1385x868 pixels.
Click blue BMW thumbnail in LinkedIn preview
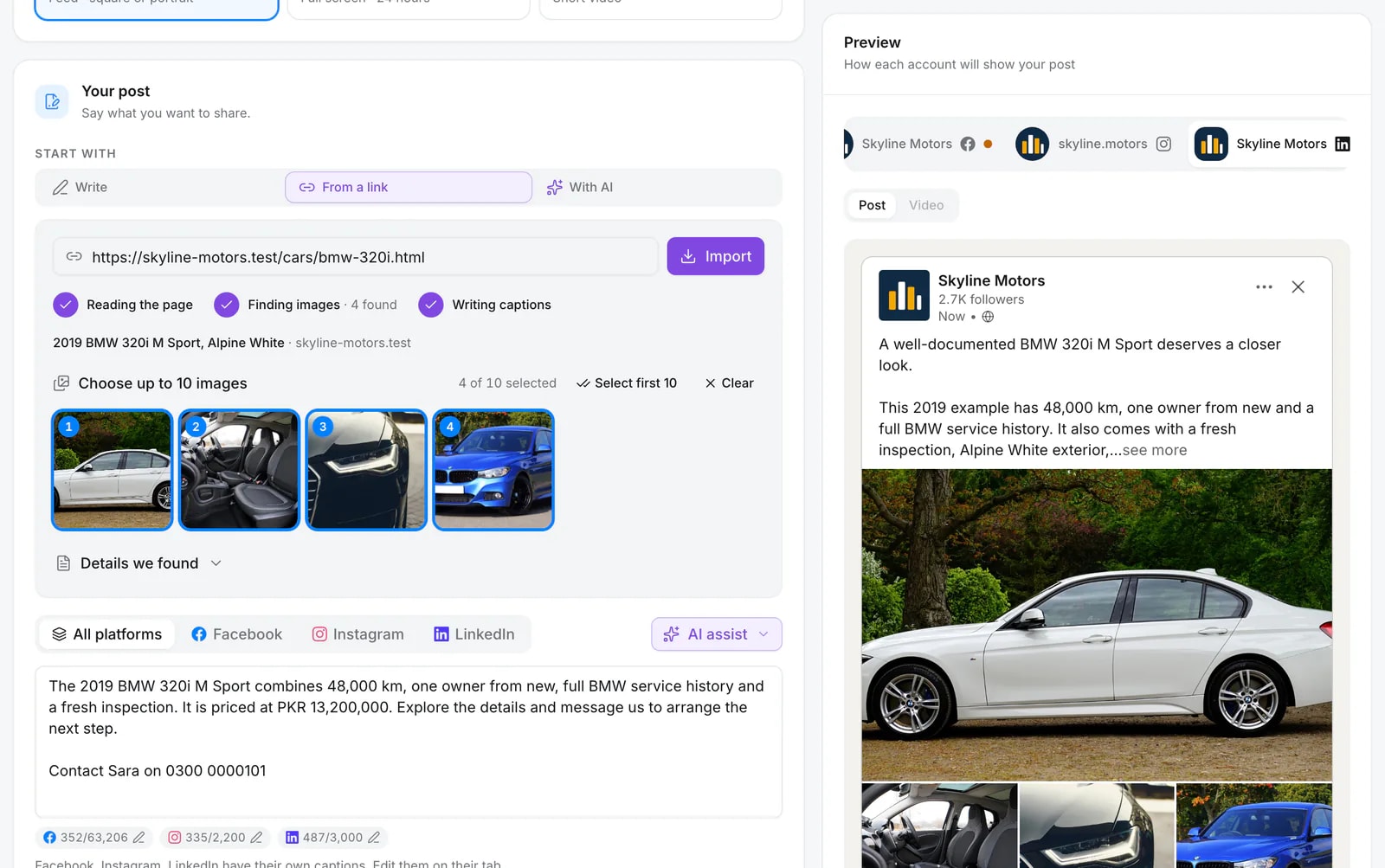pyautogui.click(x=1254, y=826)
